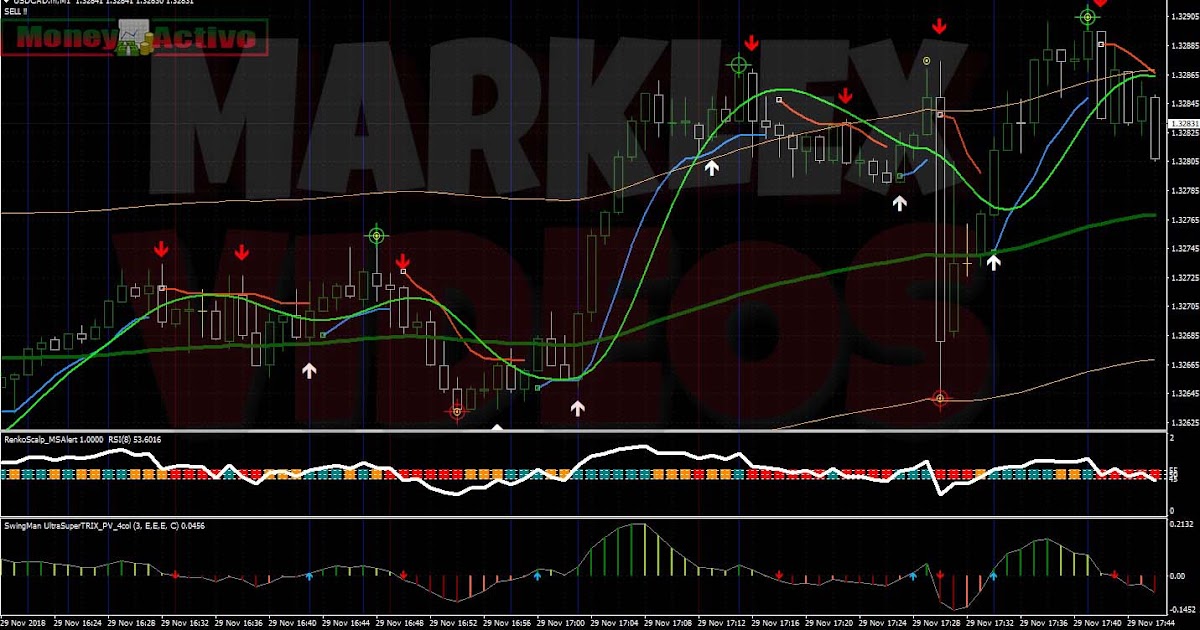Click the green target marker at chart's highest candle
This screenshot has width=1200, height=630.
[x=1088, y=17]
